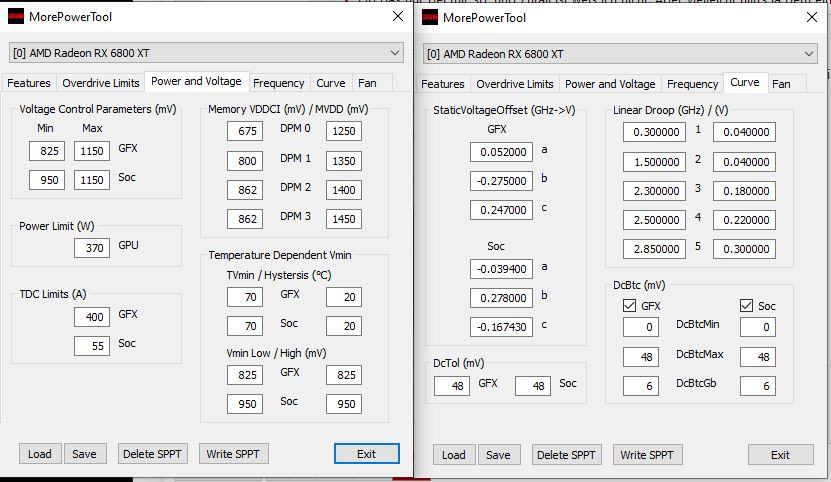Image resolution: width=831 pixels, height=482 pixels.
Task: Edit GFX maximum voltage field 1150
Action: (x=92, y=151)
